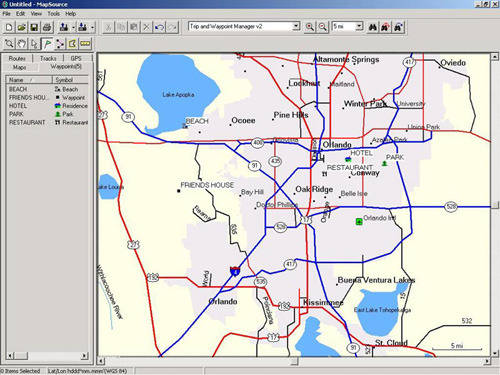Screen dimensions: 500x375
Task: Select the Route tool icon
Action: coord(60,44)
